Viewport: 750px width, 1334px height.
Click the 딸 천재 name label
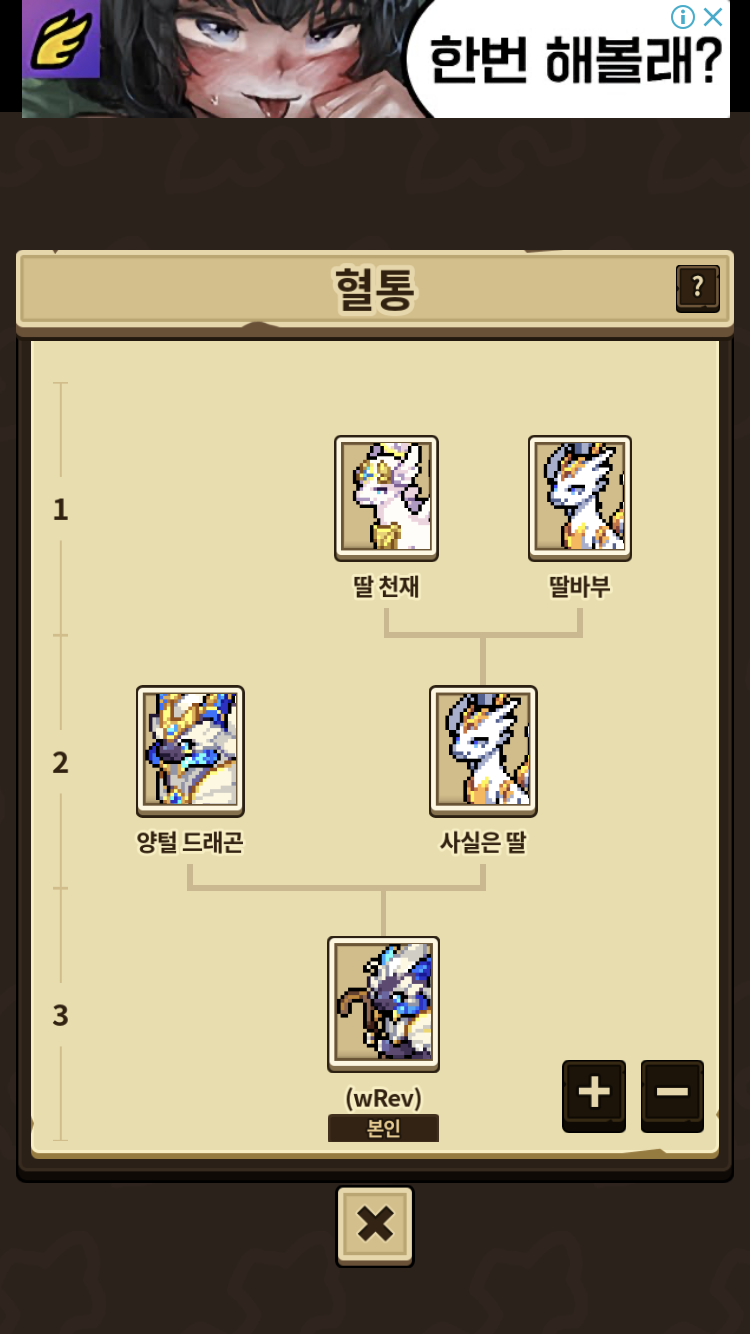click(x=386, y=587)
